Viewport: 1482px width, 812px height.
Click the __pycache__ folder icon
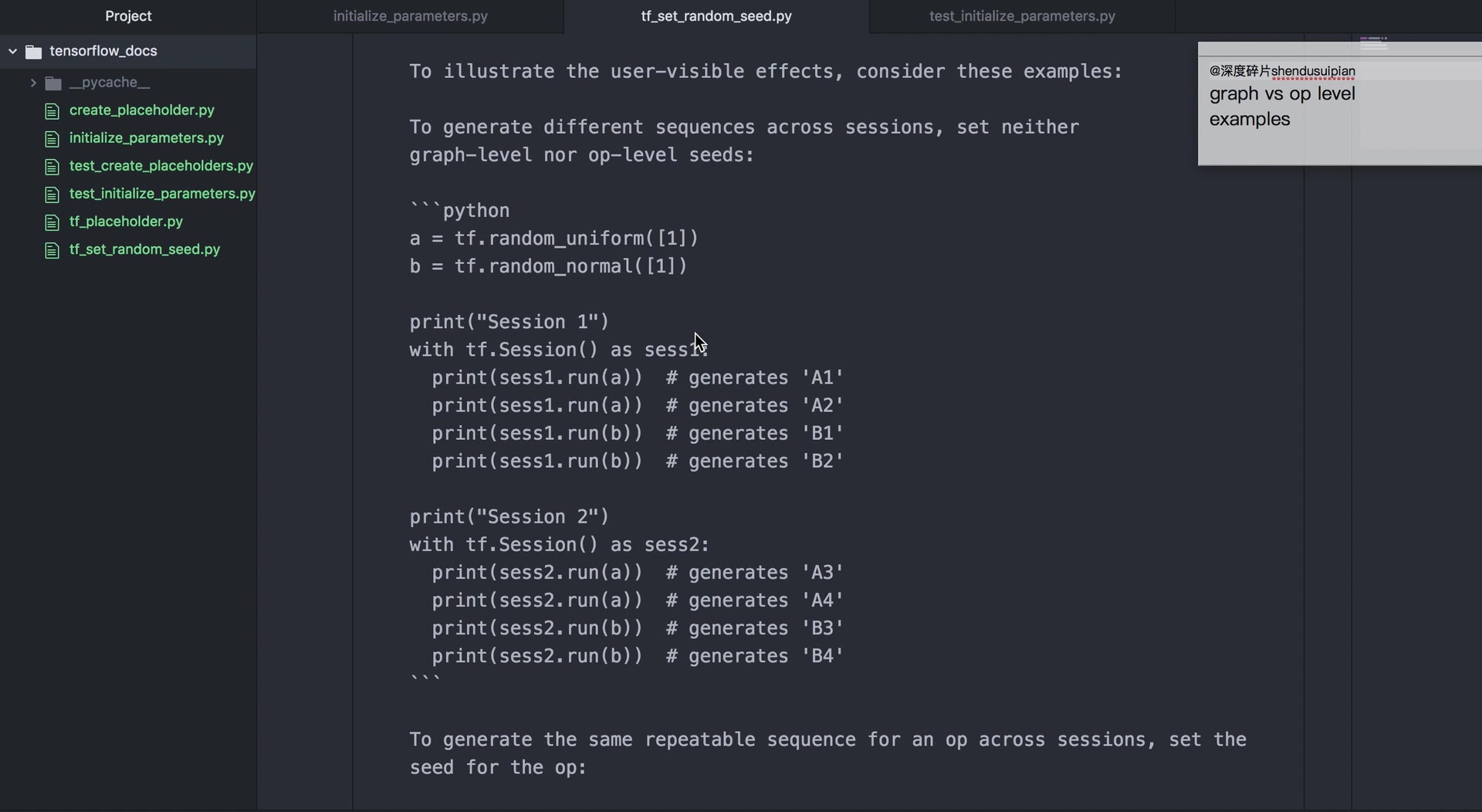point(53,83)
